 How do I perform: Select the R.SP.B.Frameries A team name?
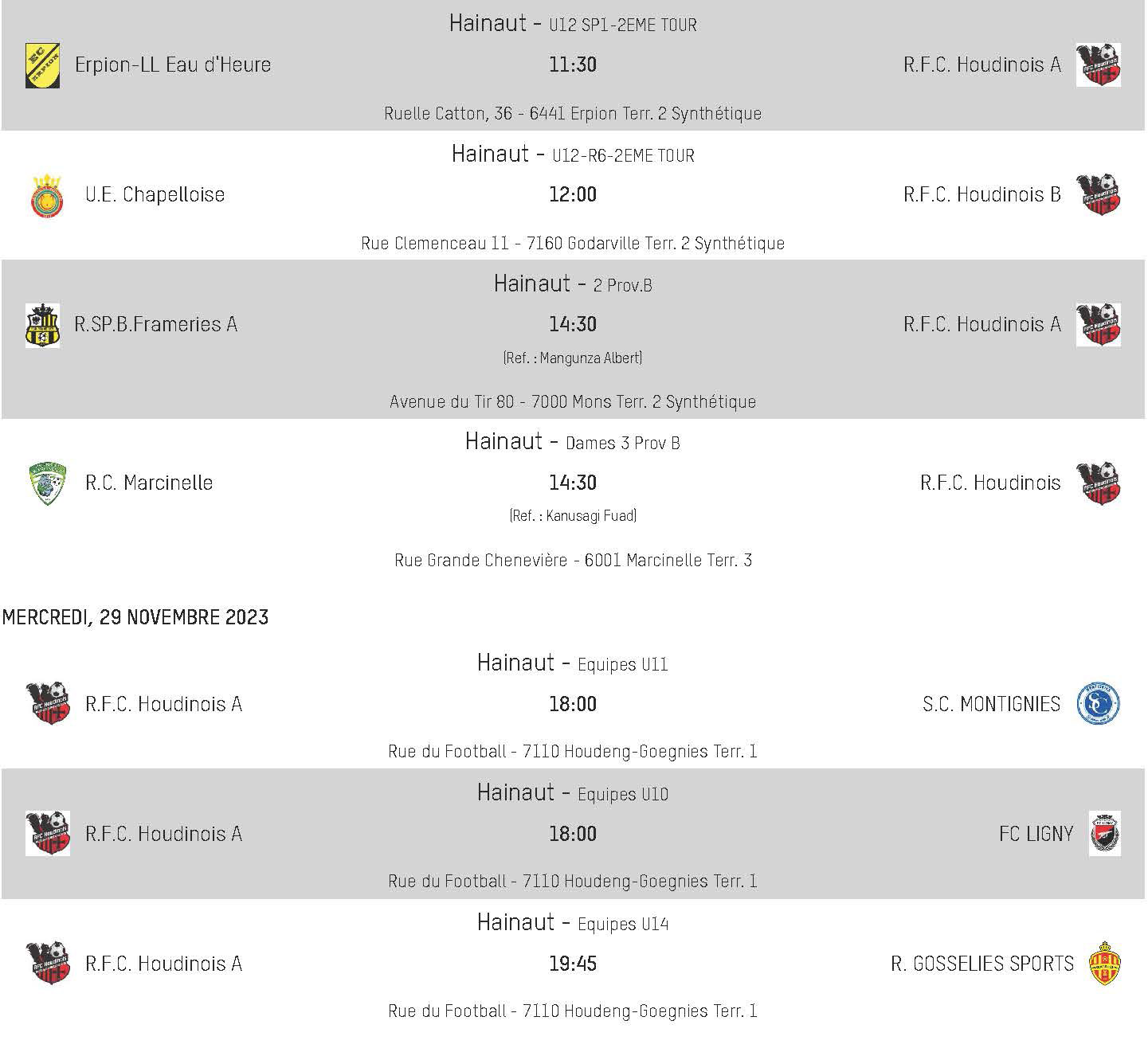(x=156, y=324)
